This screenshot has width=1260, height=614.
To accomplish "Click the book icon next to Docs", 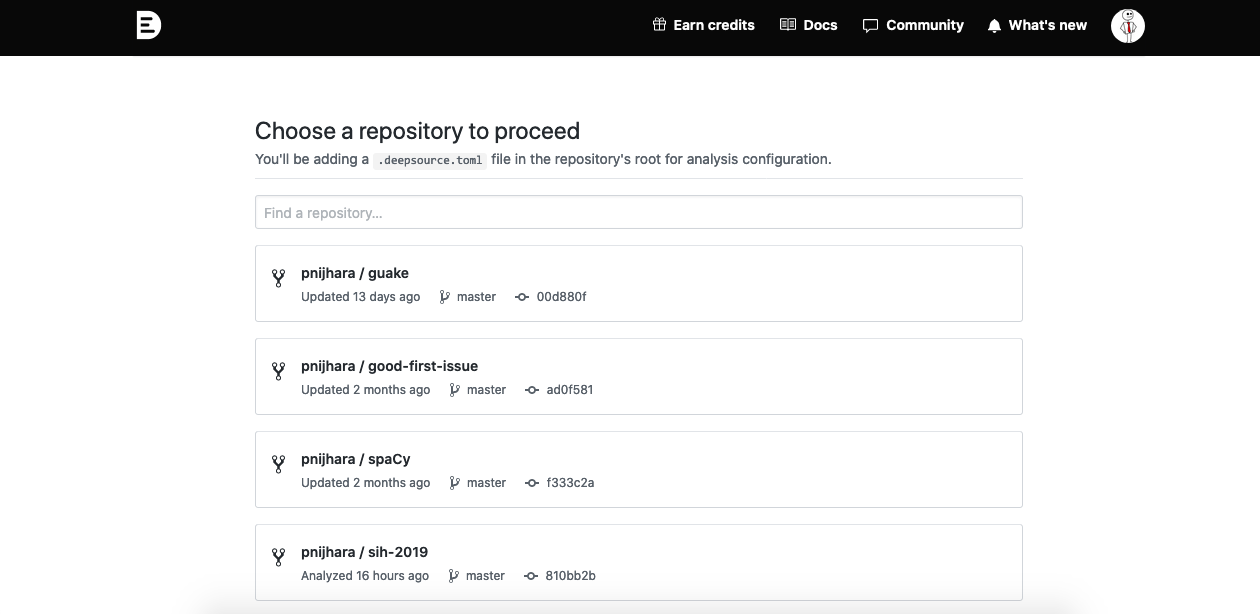I will 787,24.
